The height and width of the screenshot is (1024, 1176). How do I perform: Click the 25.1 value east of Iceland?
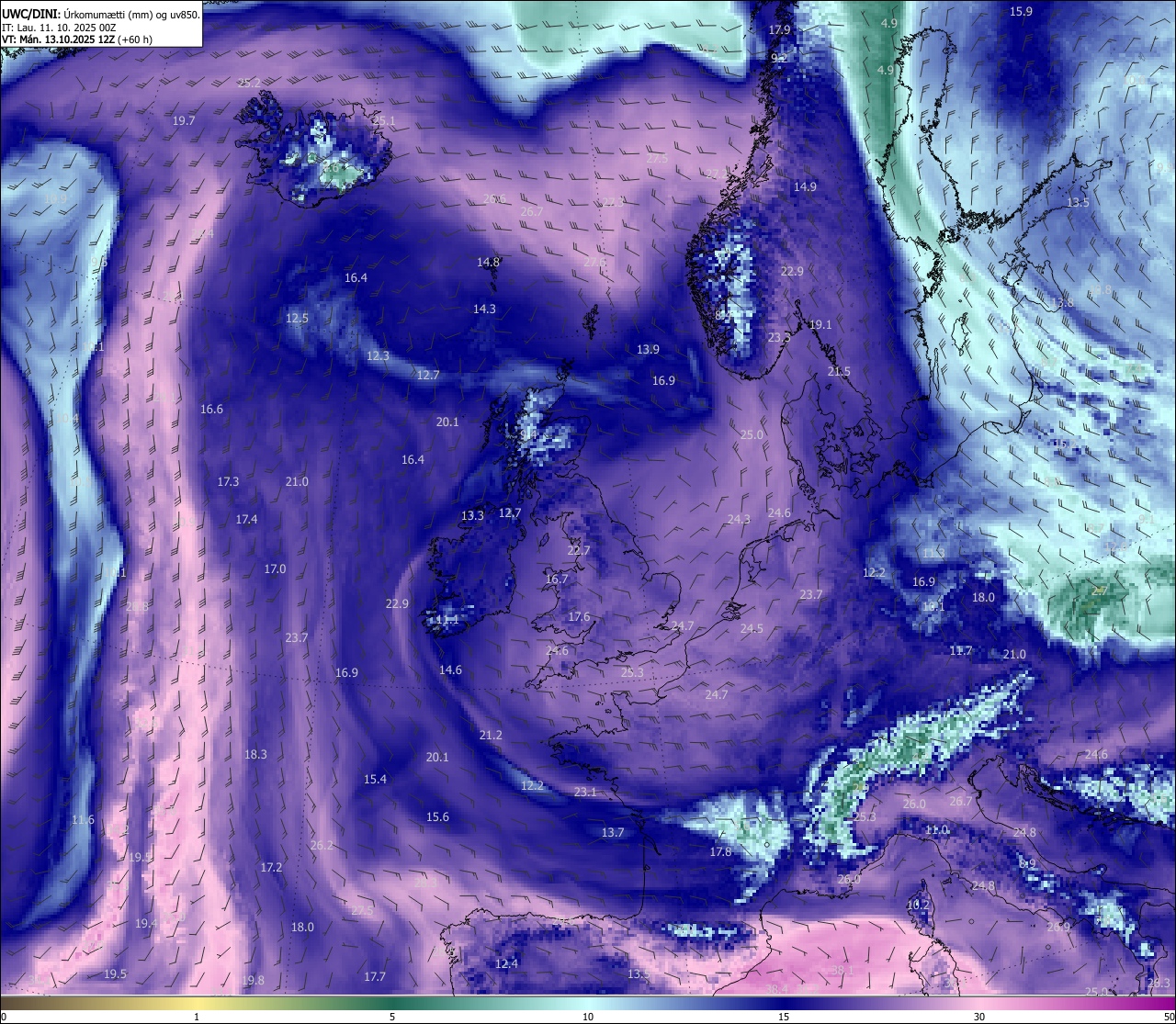(384, 120)
